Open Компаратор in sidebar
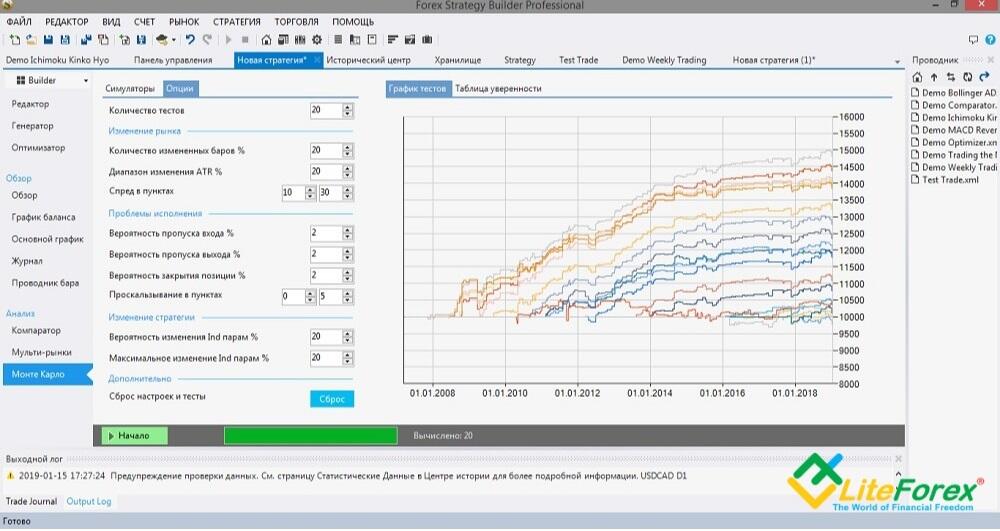 [36, 330]
